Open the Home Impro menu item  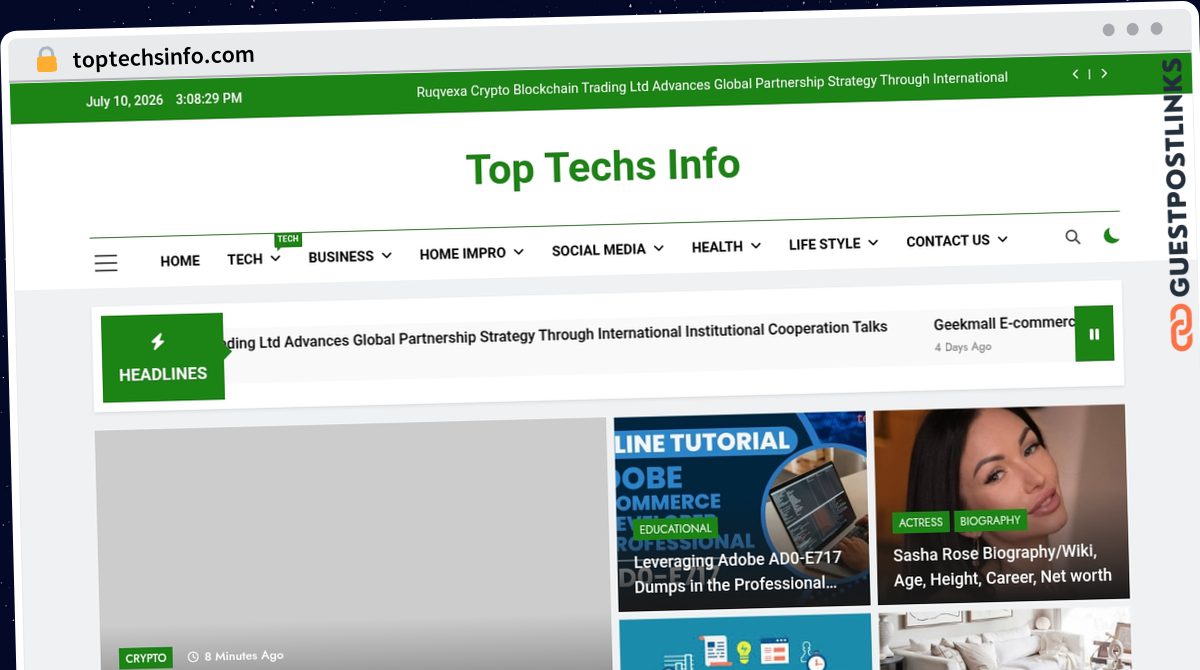(x=463, y=254)
